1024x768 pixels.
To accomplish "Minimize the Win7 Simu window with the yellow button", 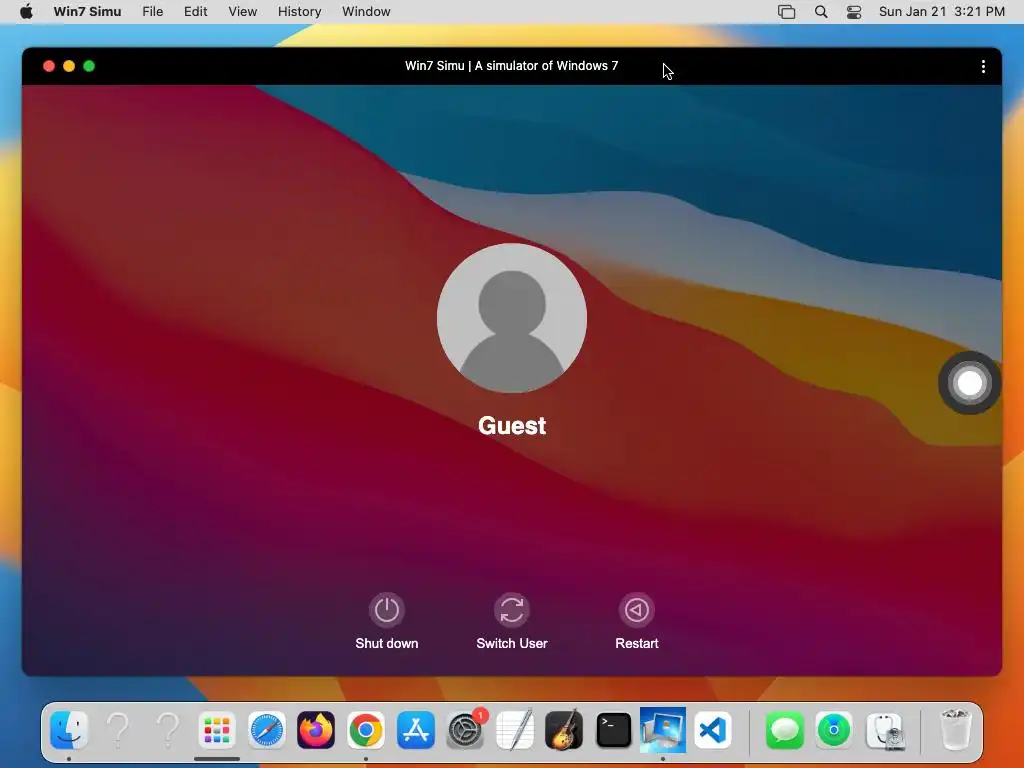I will (x=69, y=66).
